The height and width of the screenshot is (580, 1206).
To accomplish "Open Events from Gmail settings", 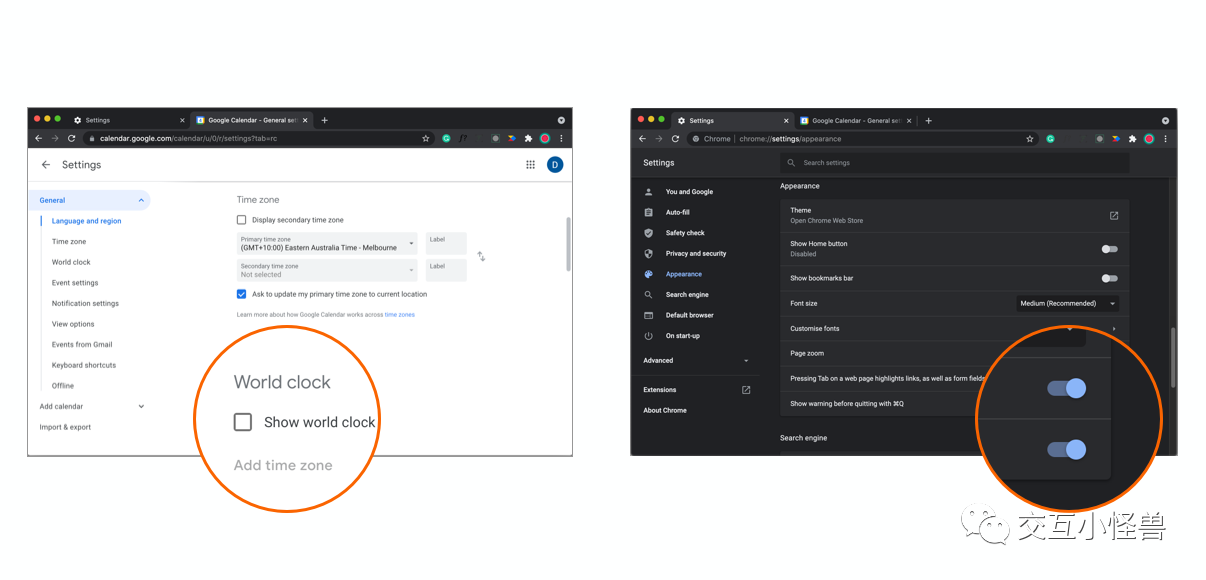I will click(x=82, y=345).
